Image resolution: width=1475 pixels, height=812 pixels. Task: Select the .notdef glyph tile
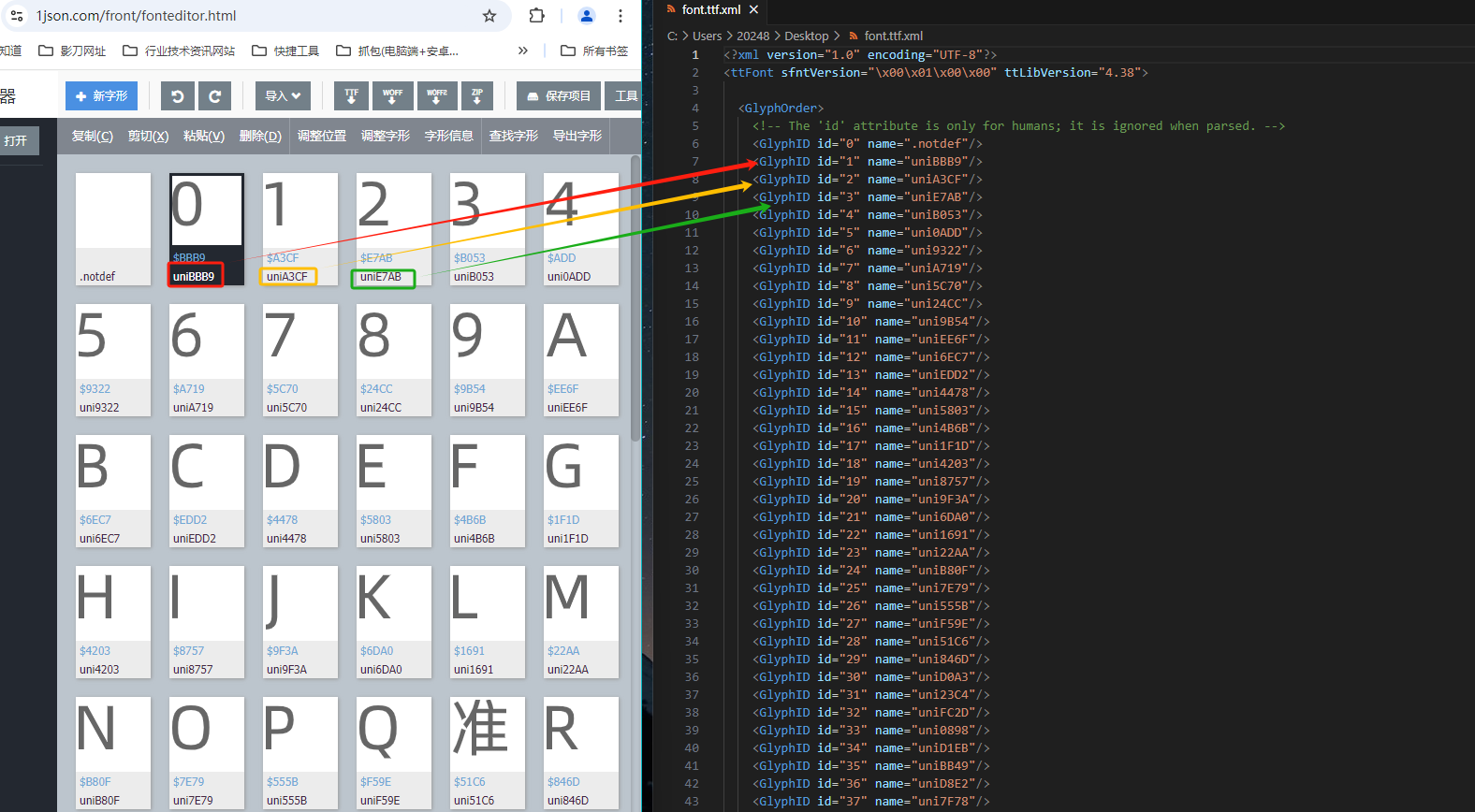pyautogui.click(x=113, y=229)
